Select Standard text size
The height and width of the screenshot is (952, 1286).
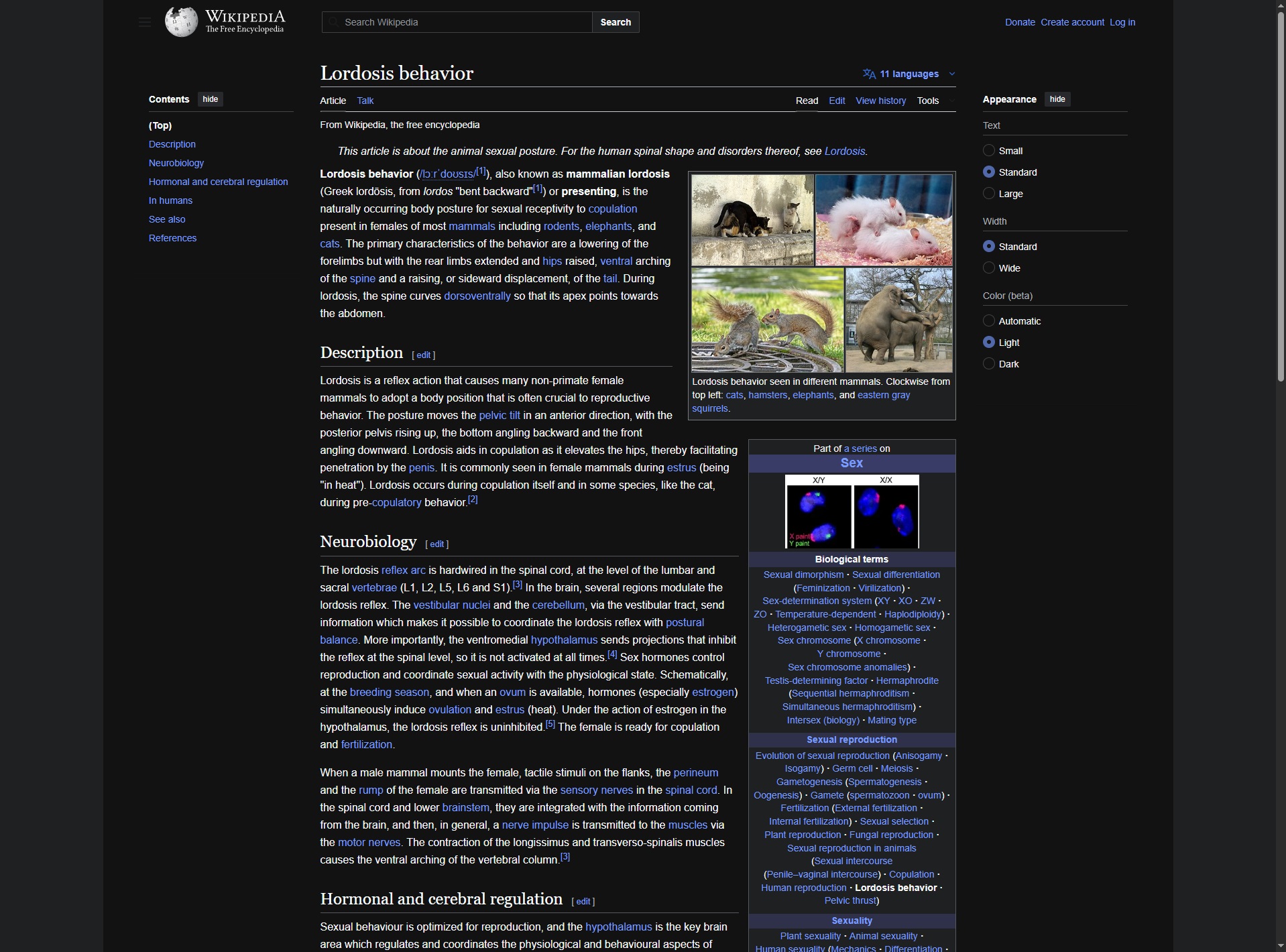point(988,172)
